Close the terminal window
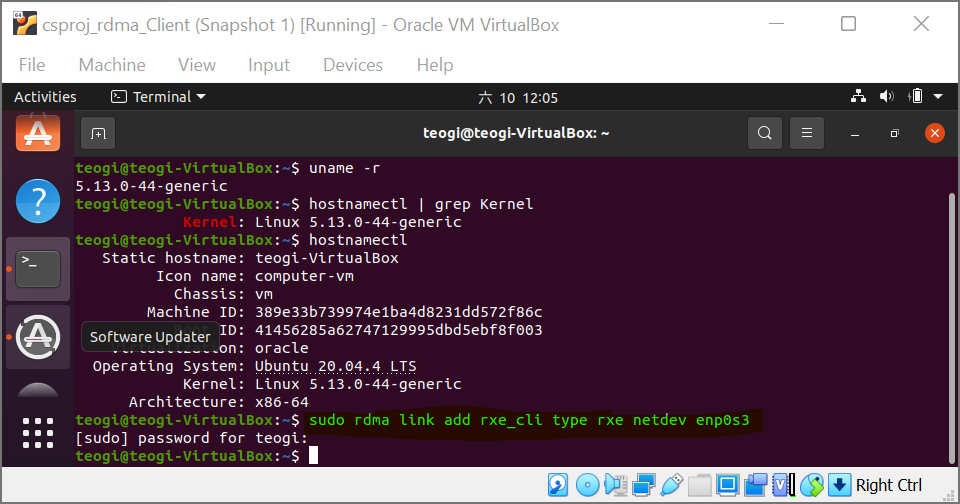This screenshot has width=960, height=504. click(935, 133)
